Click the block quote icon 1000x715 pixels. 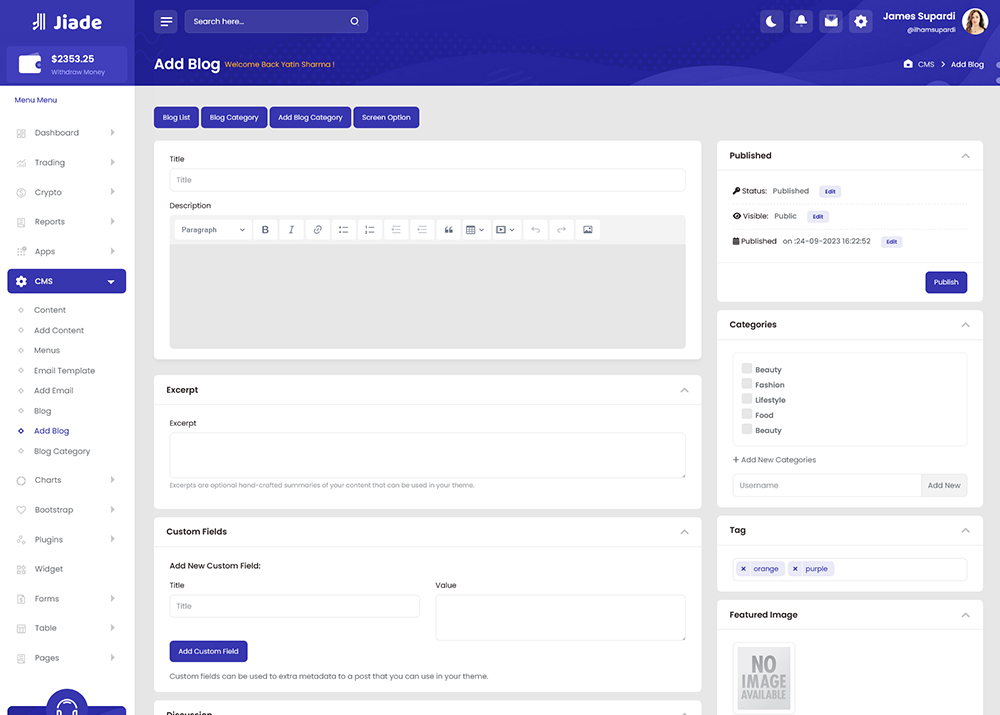[x=448, y=230]
